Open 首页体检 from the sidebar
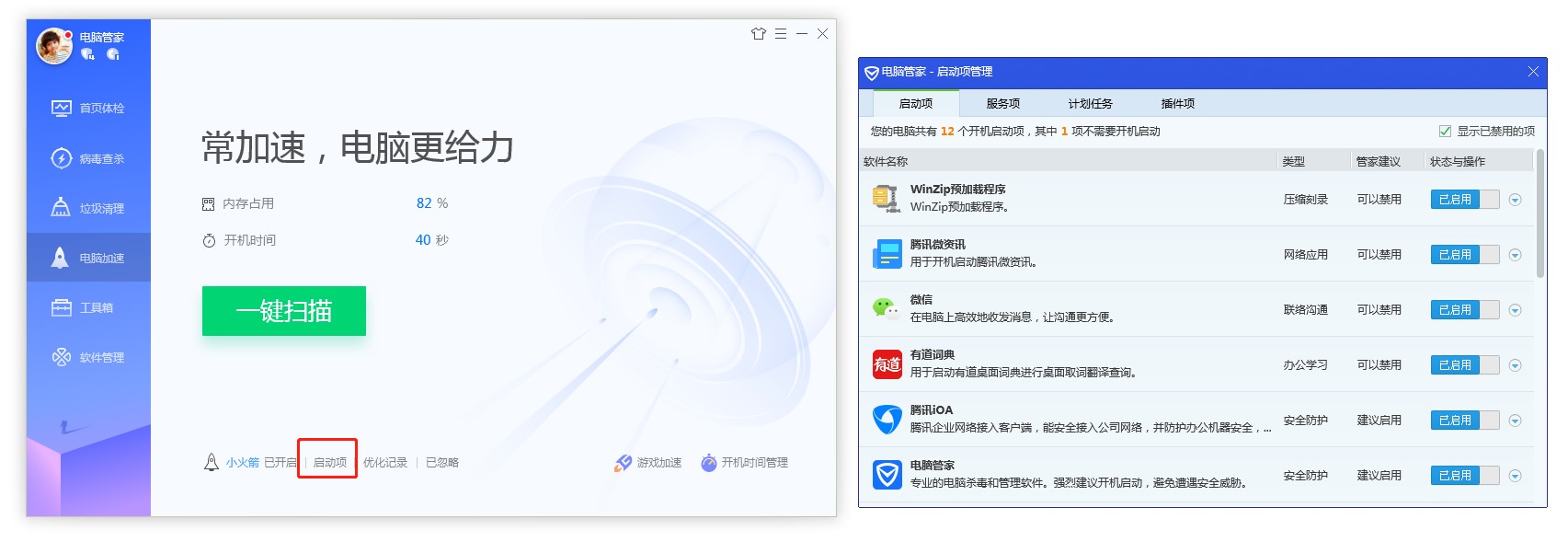 point(88,109)
